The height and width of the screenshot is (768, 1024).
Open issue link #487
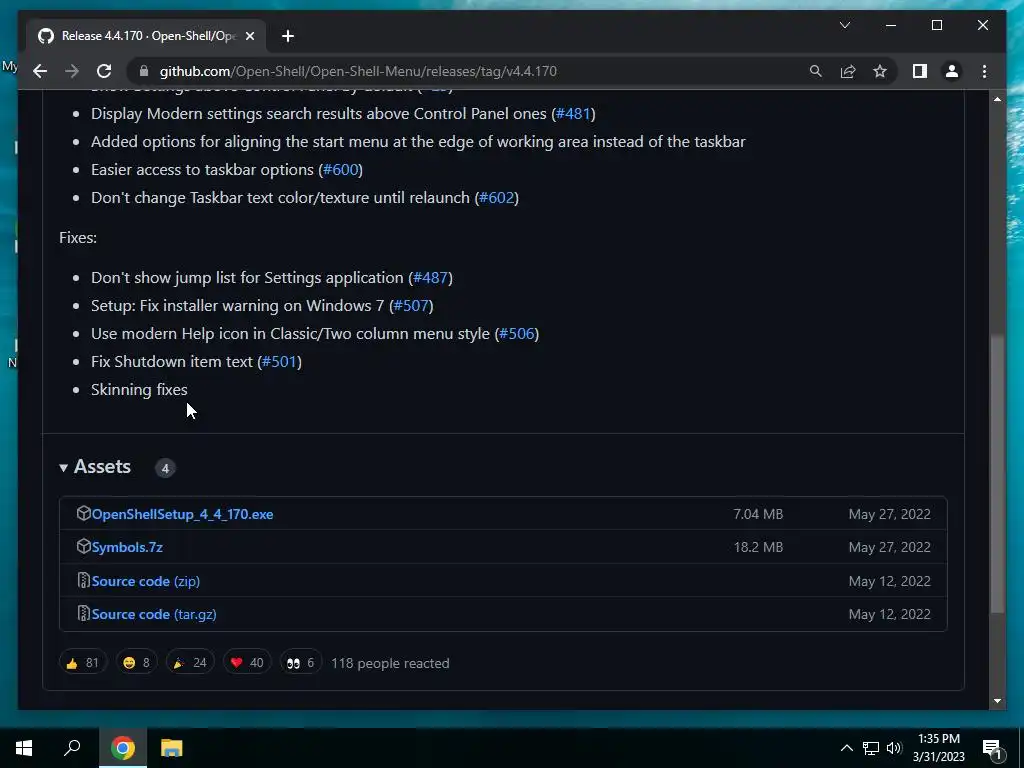coord(430,278)
